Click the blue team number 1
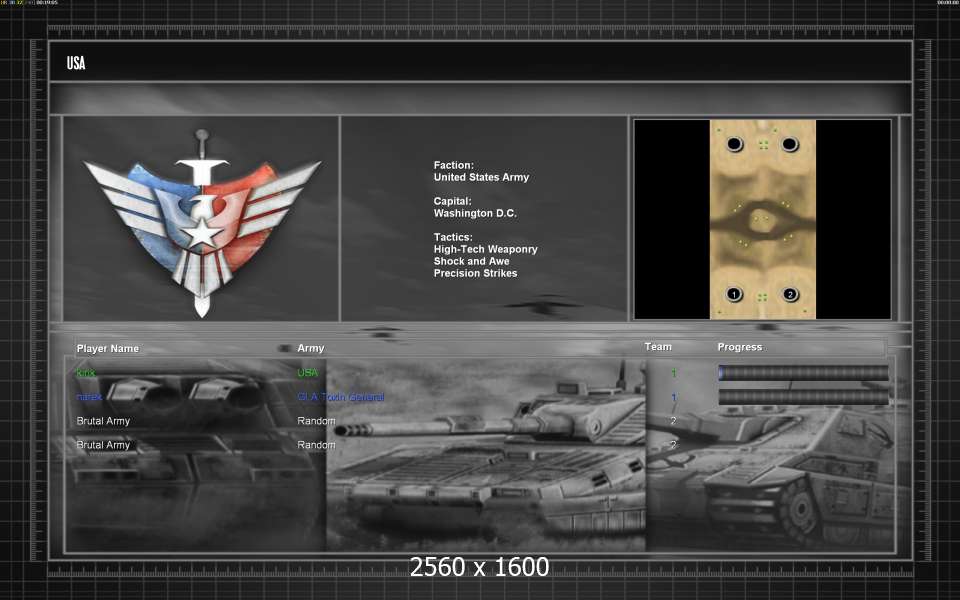 (673, 397)
